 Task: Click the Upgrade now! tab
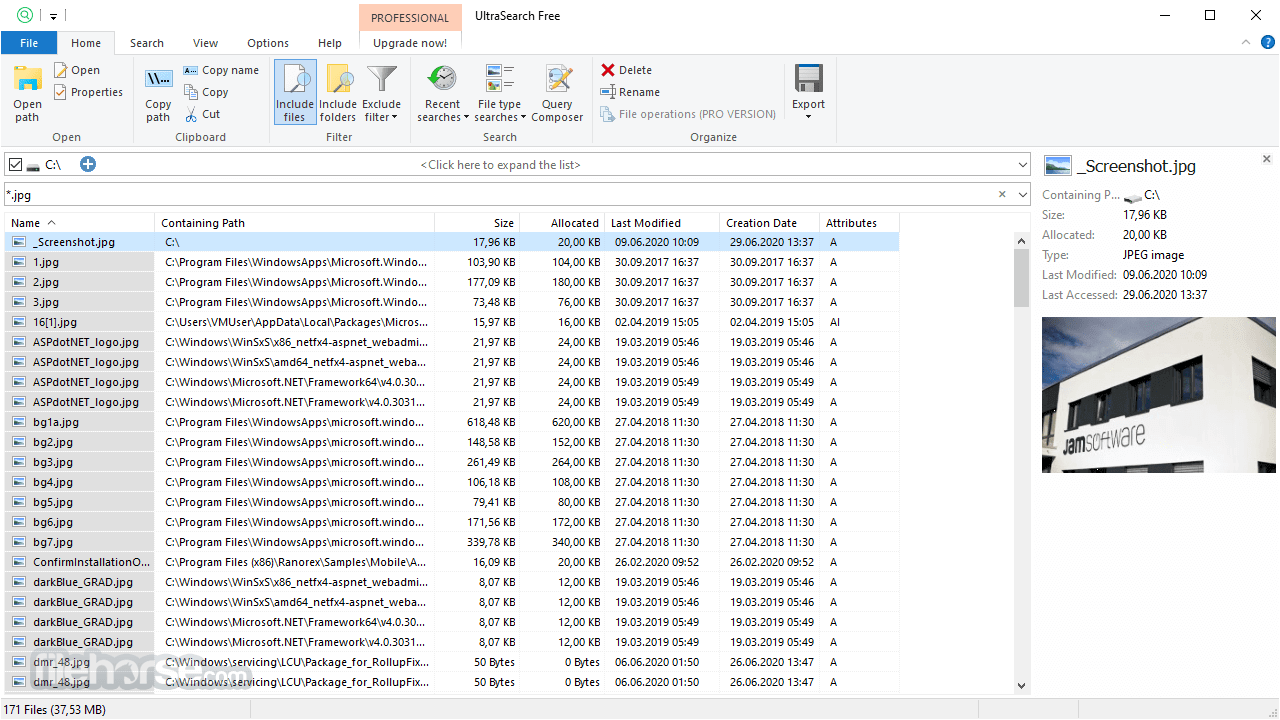click(x=410, y=43)
